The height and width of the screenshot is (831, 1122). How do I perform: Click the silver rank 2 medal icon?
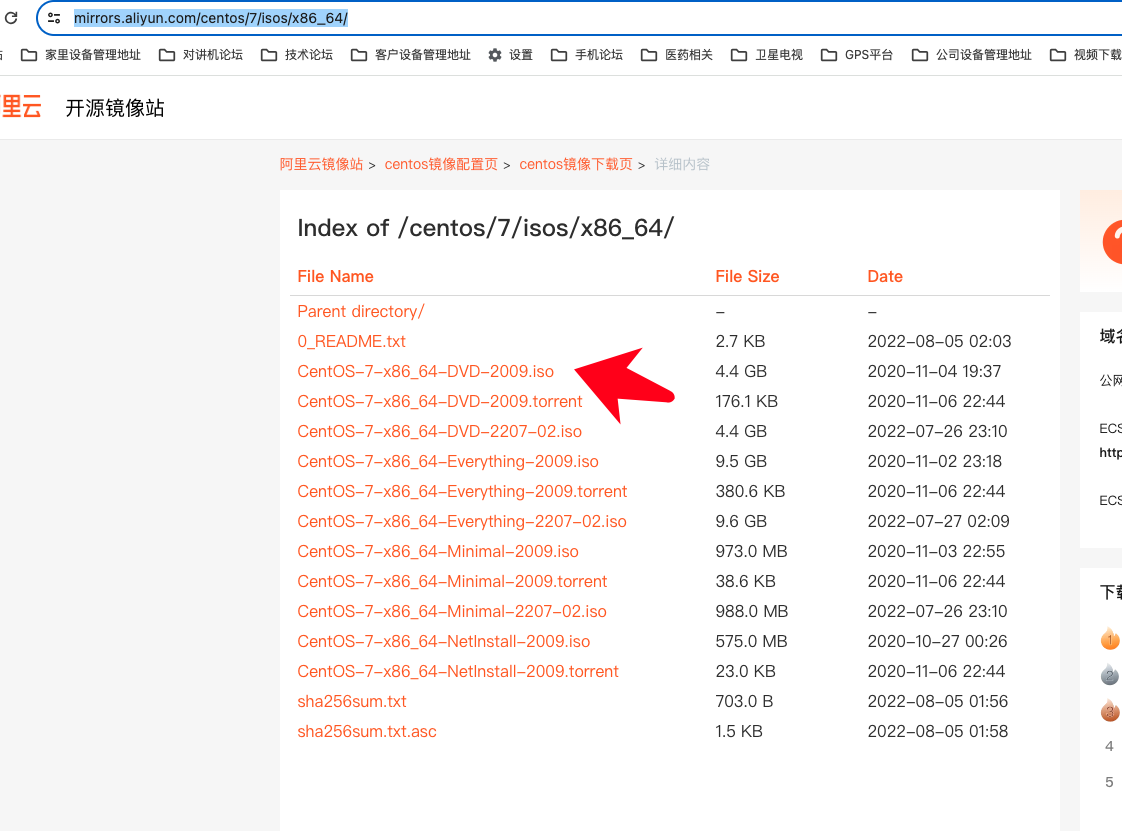(1109, 674)
